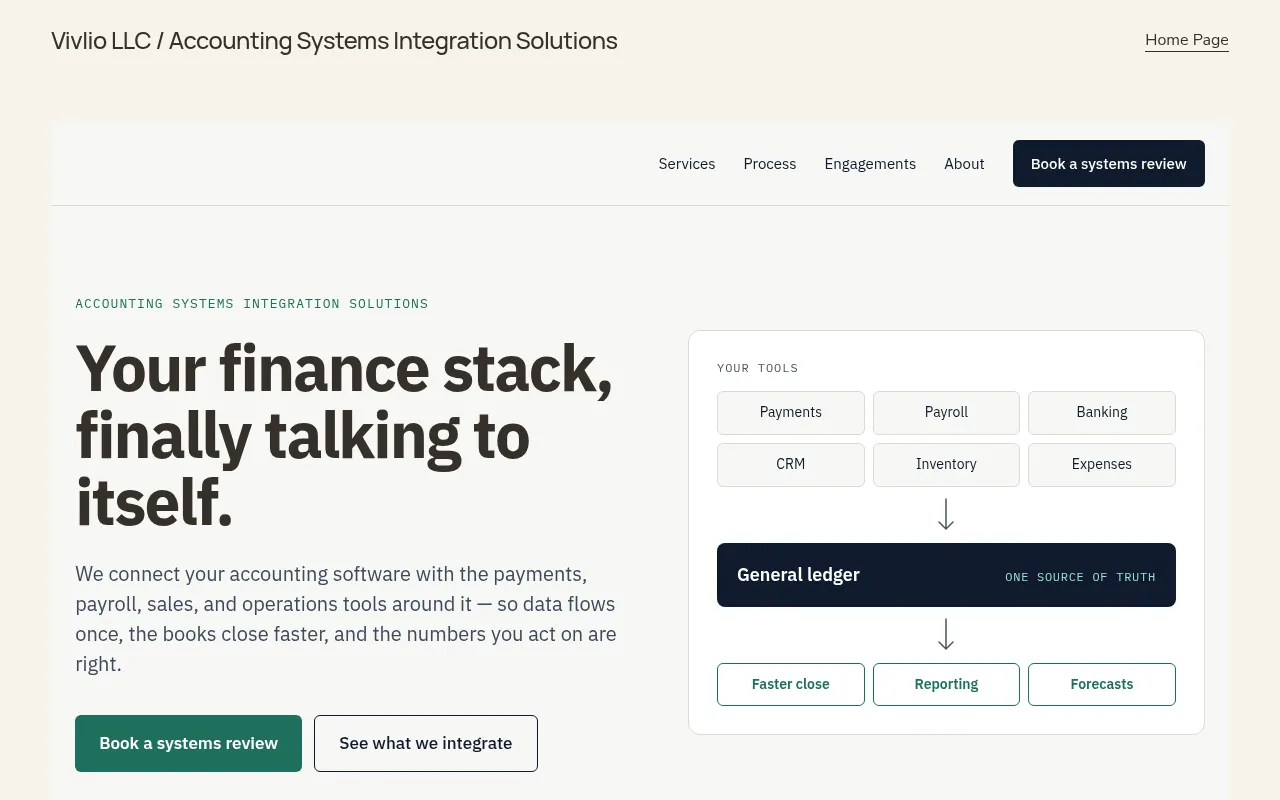Click the Inventory tool chip
Image resolution: width=1280 pixels, height=800 pixels.
(x=946, y=465)
